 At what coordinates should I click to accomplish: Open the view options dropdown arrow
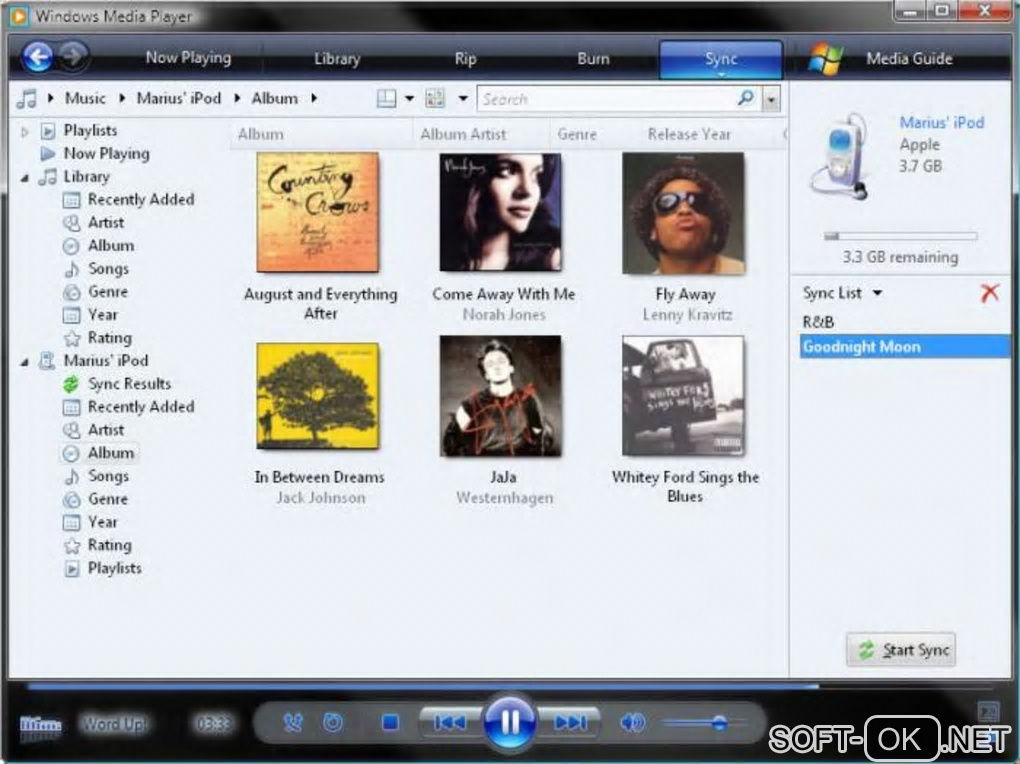tap(463, 99)
